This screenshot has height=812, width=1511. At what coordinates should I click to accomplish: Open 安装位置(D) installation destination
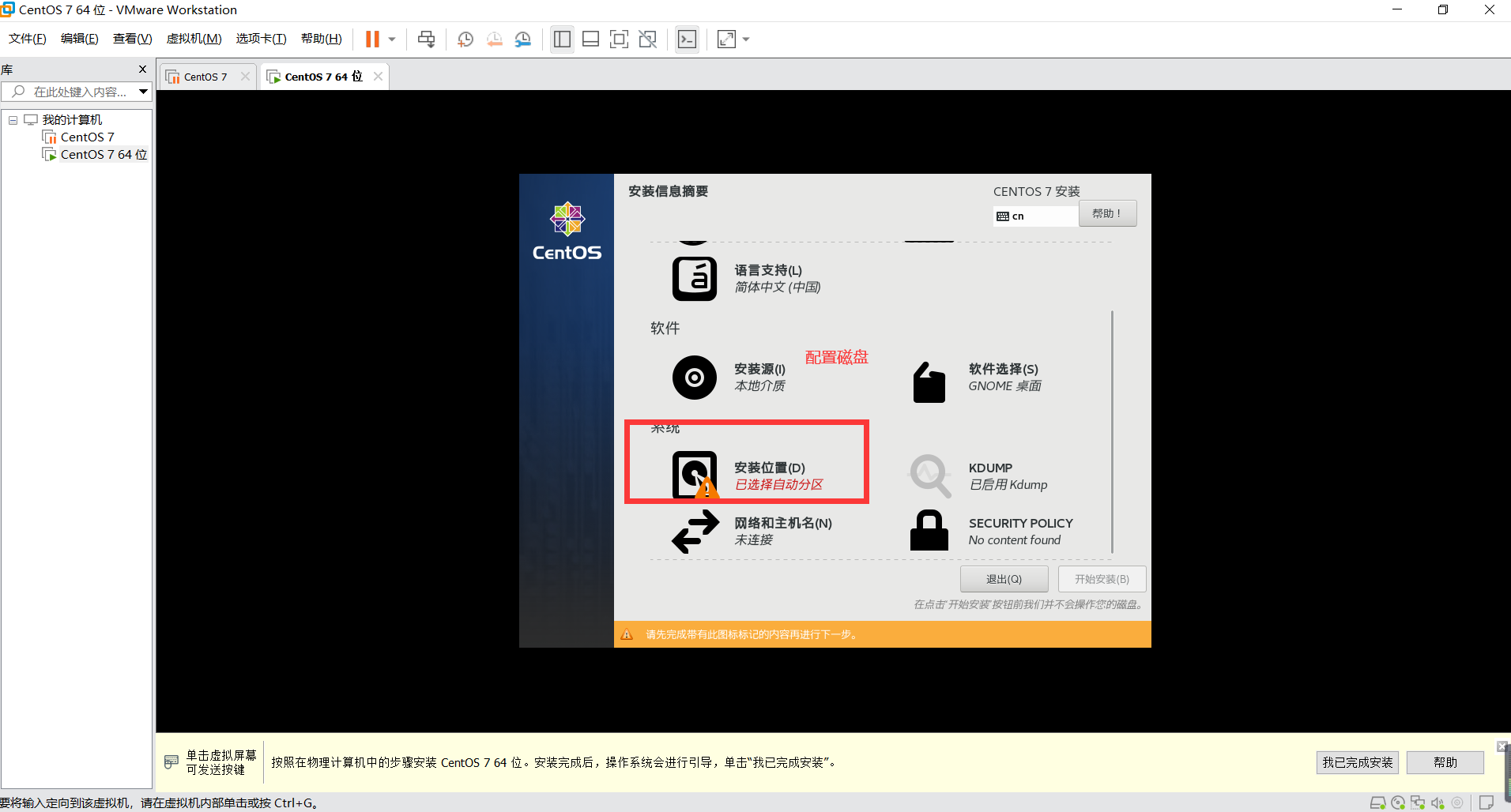pos(748,476)
